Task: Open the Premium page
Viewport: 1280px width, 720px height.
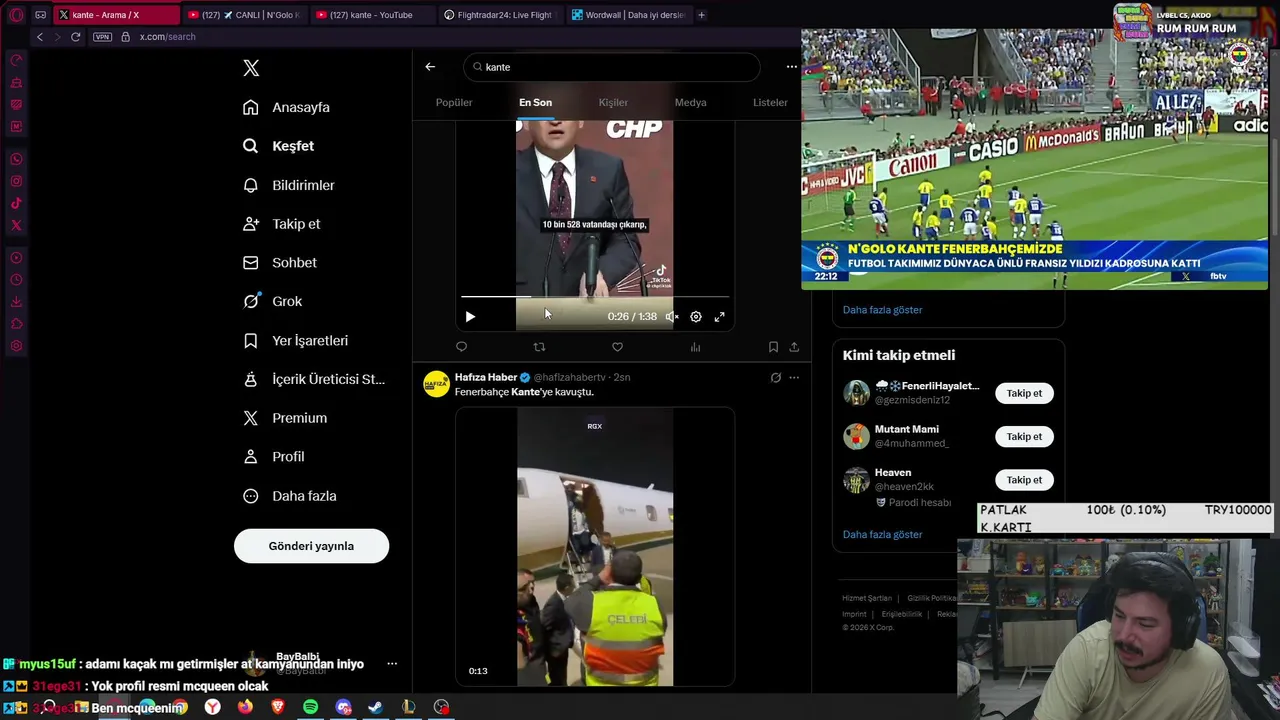Action: 285,418
